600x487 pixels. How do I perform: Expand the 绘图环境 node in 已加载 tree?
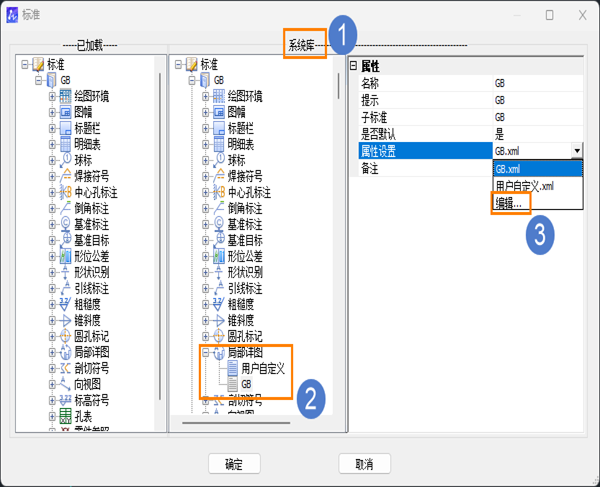coord(52,96)
